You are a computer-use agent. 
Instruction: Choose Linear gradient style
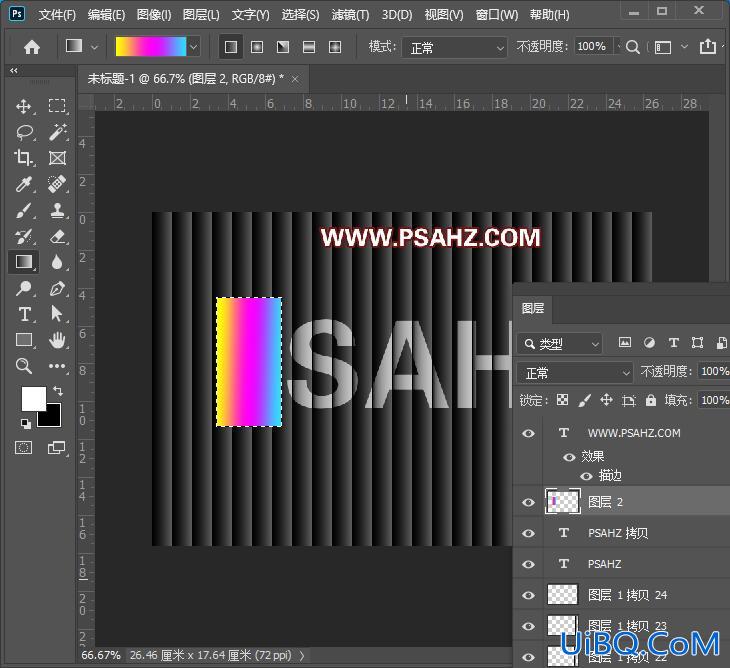[x=231, y=47]
